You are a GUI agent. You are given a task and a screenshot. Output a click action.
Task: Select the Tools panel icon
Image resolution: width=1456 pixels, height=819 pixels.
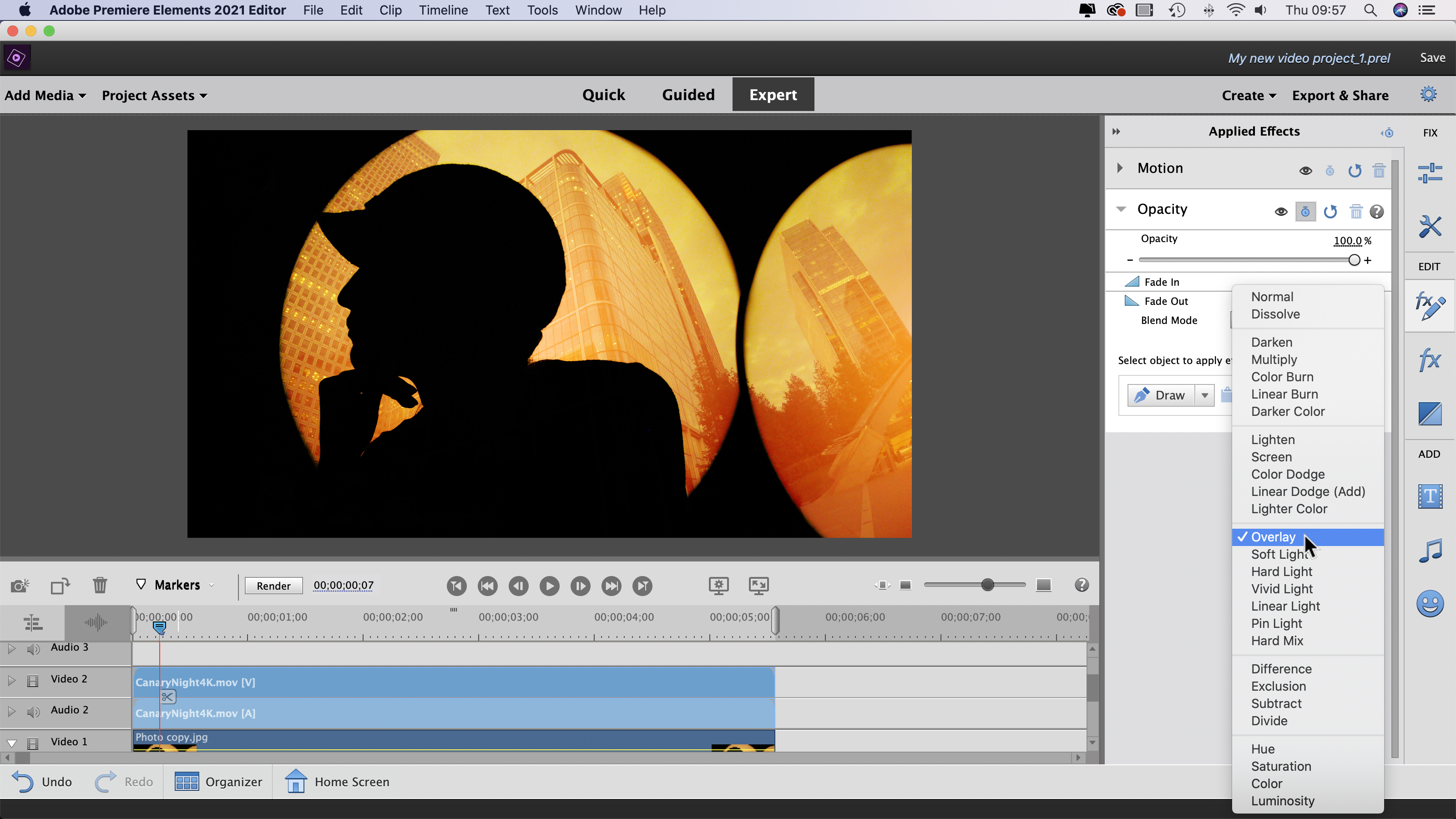click(x=1430, y=226)
